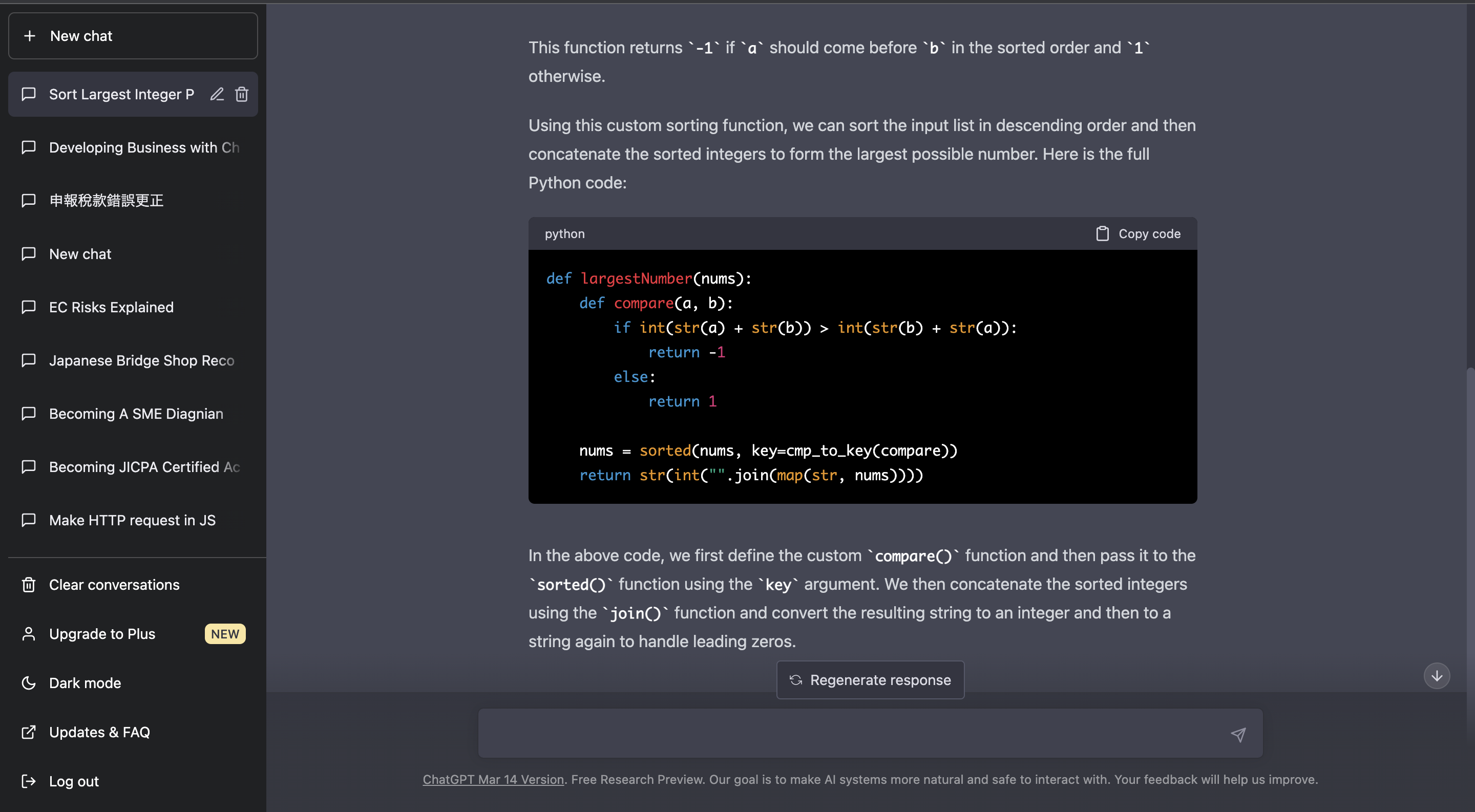Click the scroll-to-bottom arrow button

tap(1436, 676)
